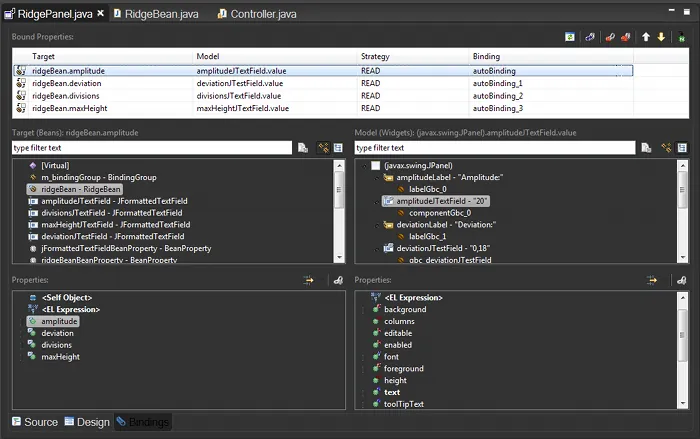Select ridgeBean - RidgeBean in the Target list

tap(75, 189)
